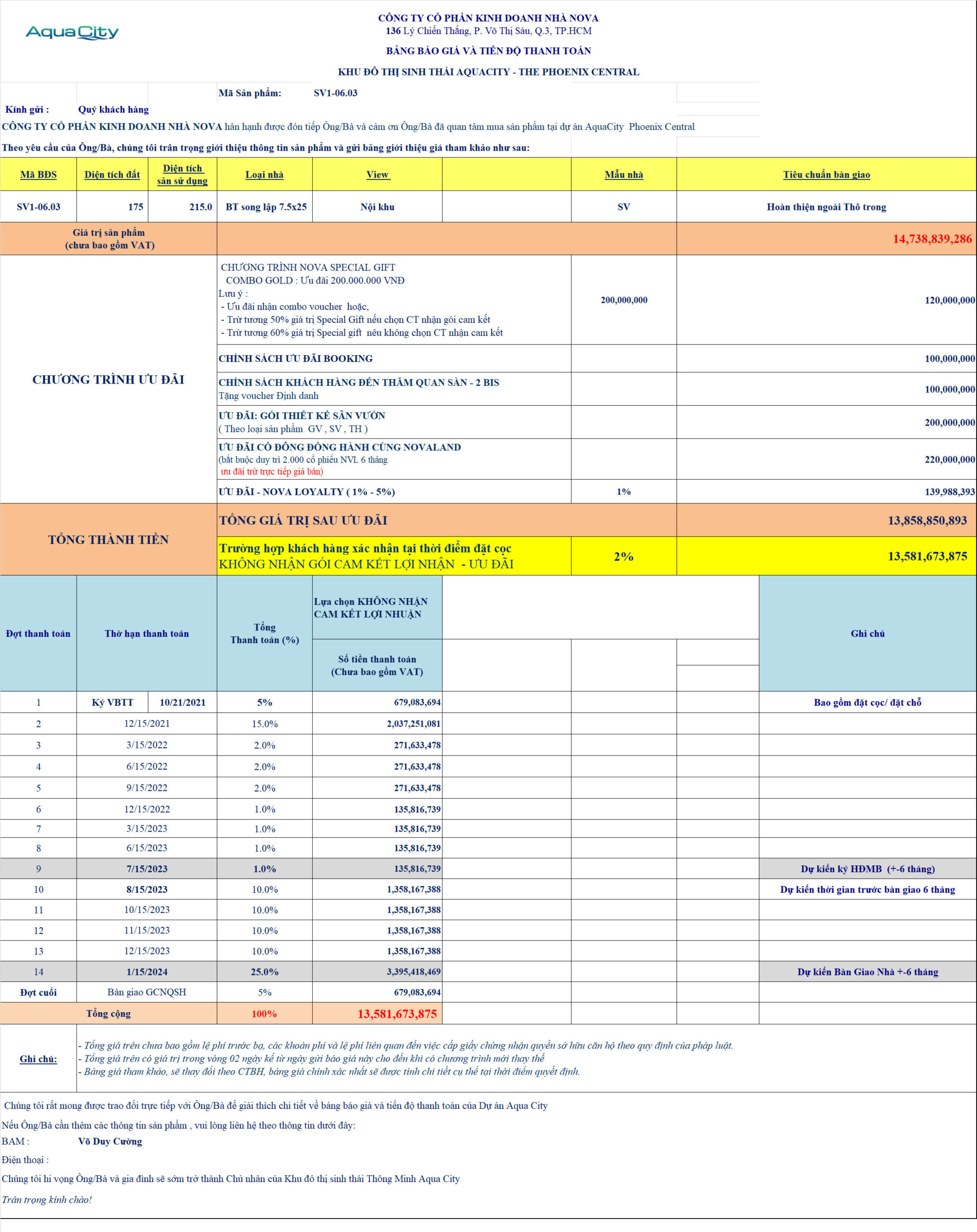Select the 'Thờ hạn thanh toán' header
This screenshot has height=1232, width=977.
pos(147,634)
